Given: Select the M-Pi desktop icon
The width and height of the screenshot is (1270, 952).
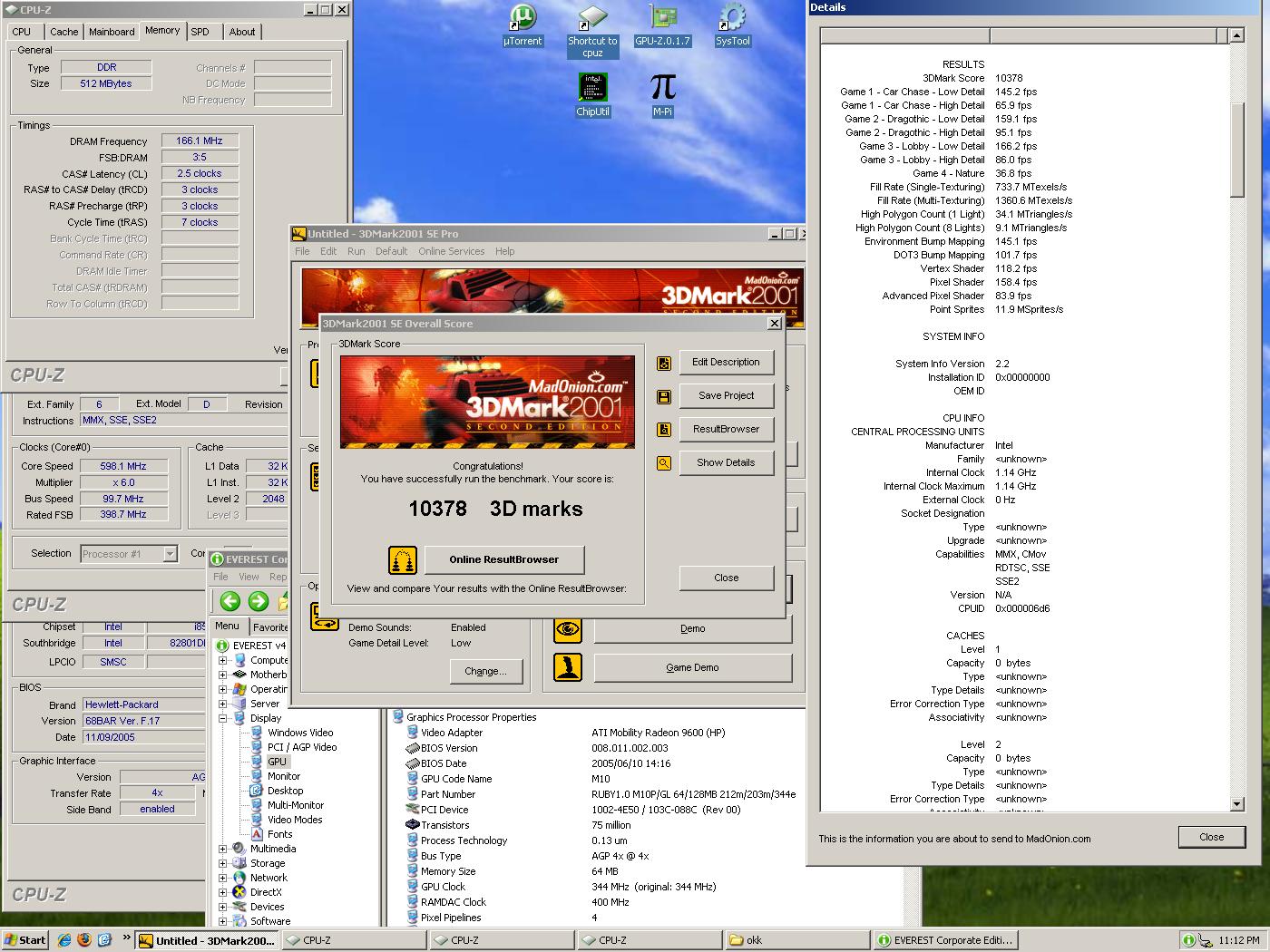Looking at the screenshot, I should click(x=663, y=95).
